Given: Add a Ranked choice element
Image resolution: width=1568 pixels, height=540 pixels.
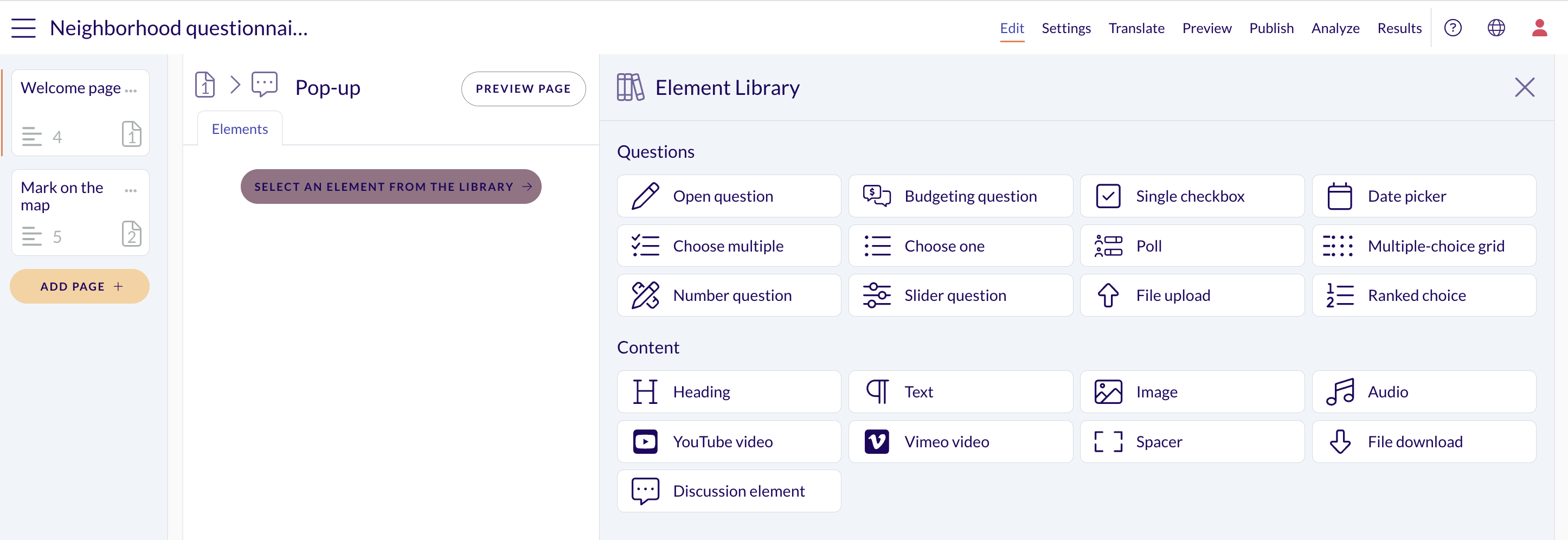Looking at the screenshot, I should [x=1424, y=295].
